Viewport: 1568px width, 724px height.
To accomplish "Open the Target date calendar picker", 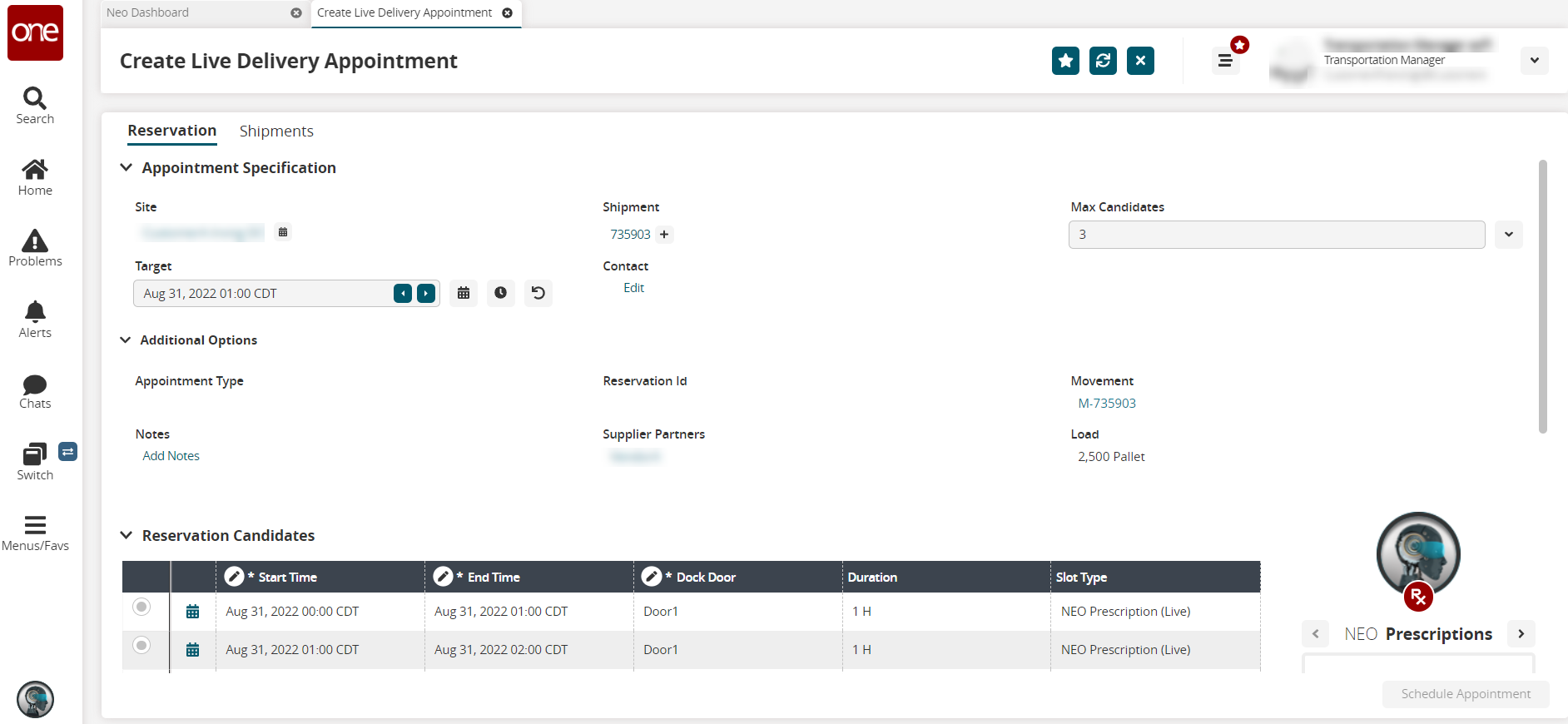I will [x=464, y=293].
